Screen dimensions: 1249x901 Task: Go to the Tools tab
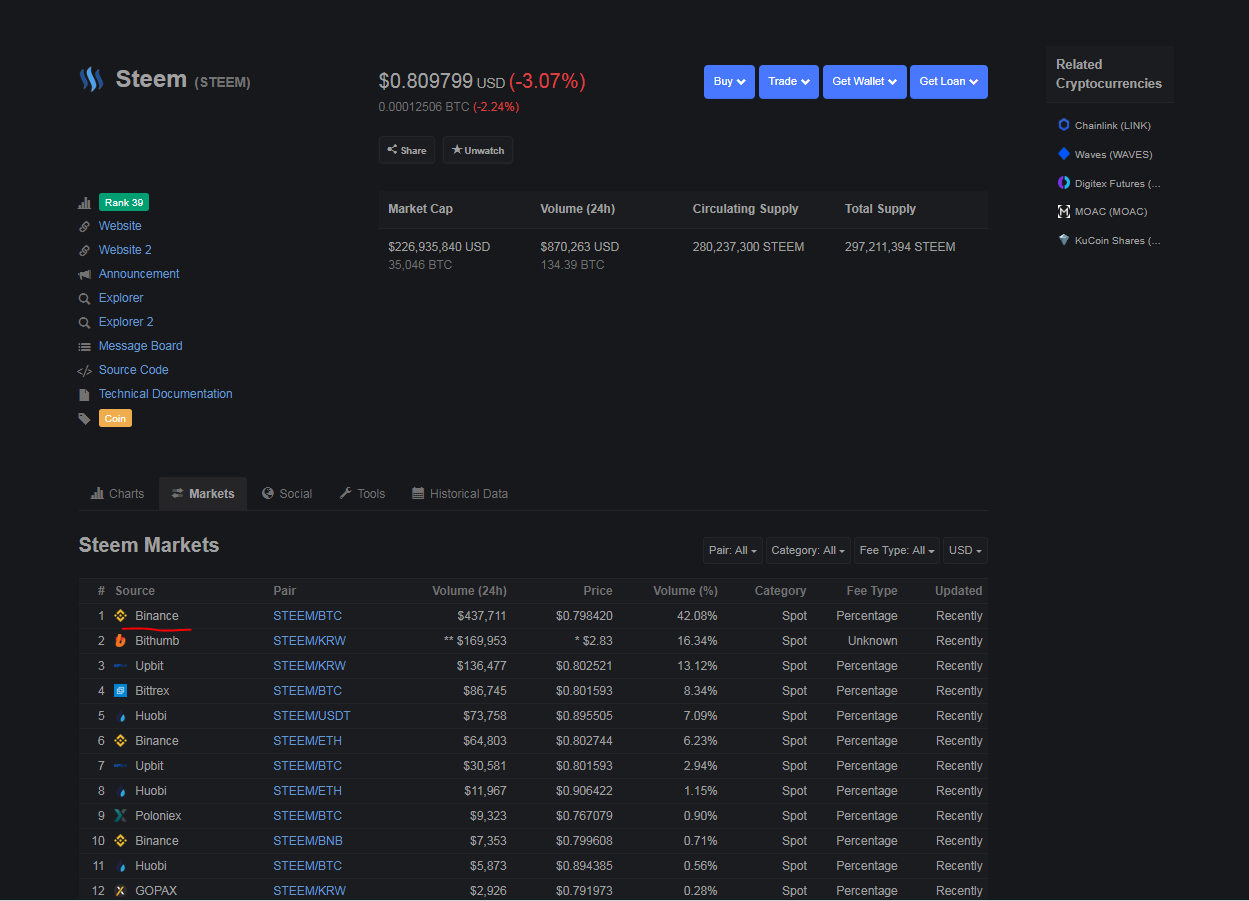[362, 494]
